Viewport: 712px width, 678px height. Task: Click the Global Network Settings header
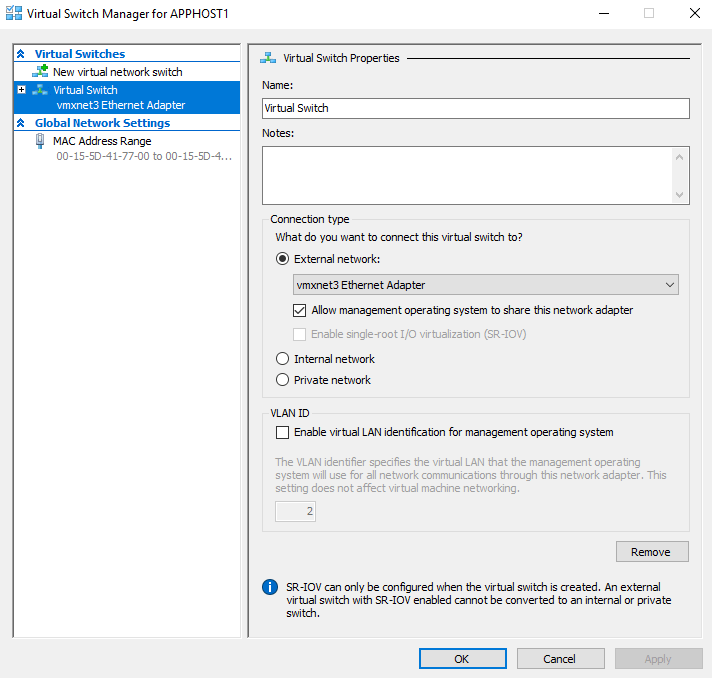pyautogui.click(x=102, y=123)
